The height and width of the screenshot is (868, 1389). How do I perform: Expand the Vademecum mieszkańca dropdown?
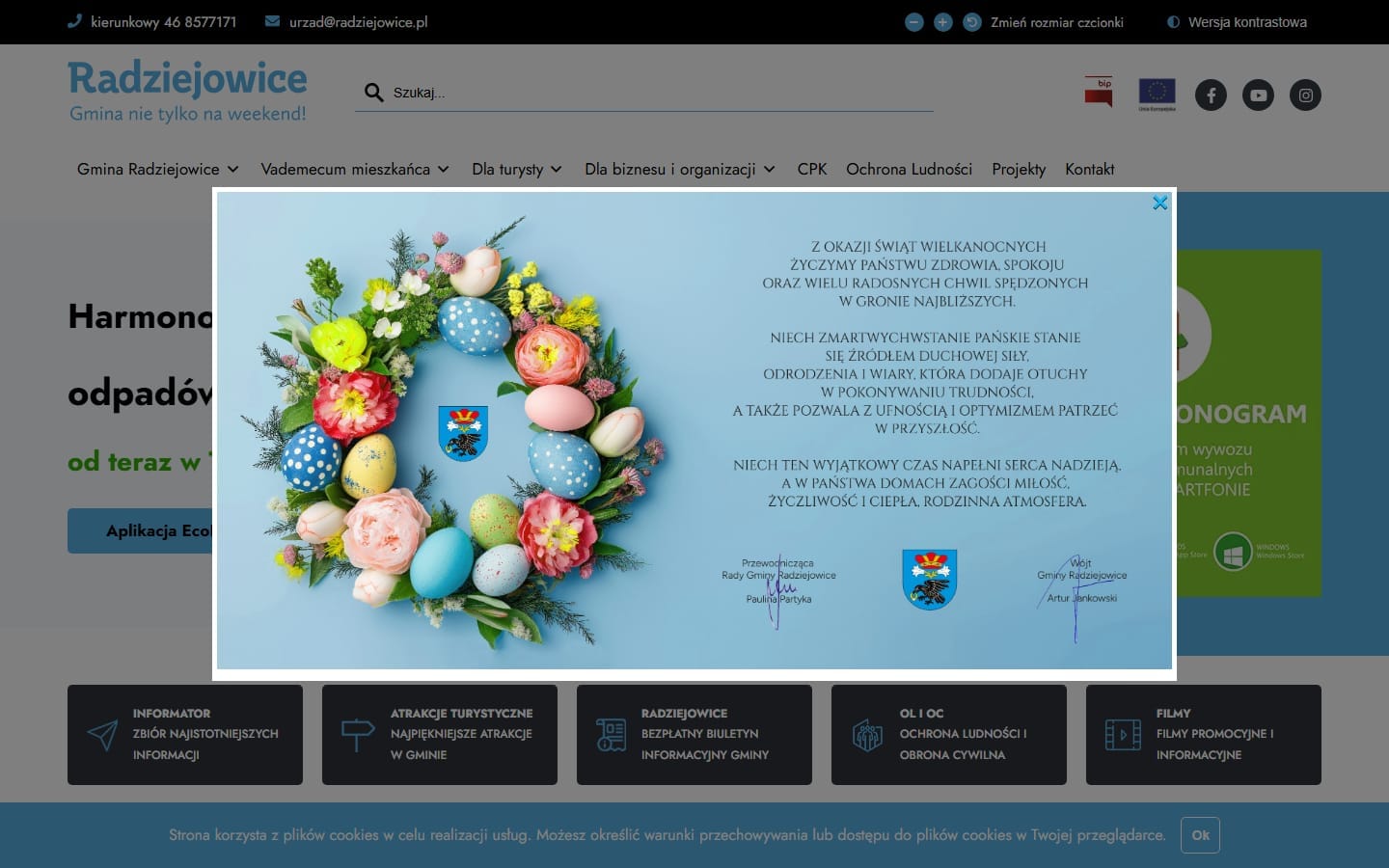tap(354, 169)
